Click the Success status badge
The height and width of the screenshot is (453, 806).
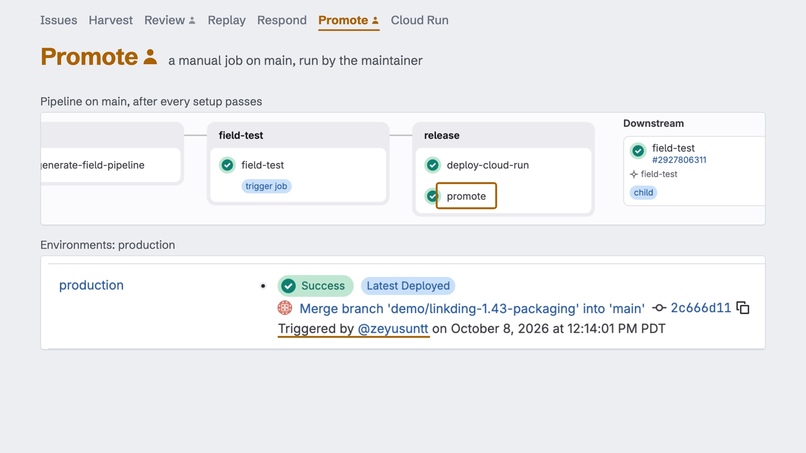pos(316,286)
